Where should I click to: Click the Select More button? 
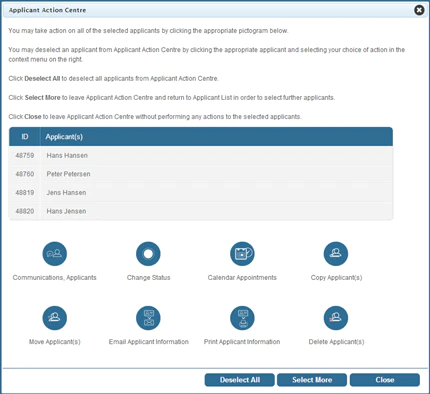(x=312, y=380)
